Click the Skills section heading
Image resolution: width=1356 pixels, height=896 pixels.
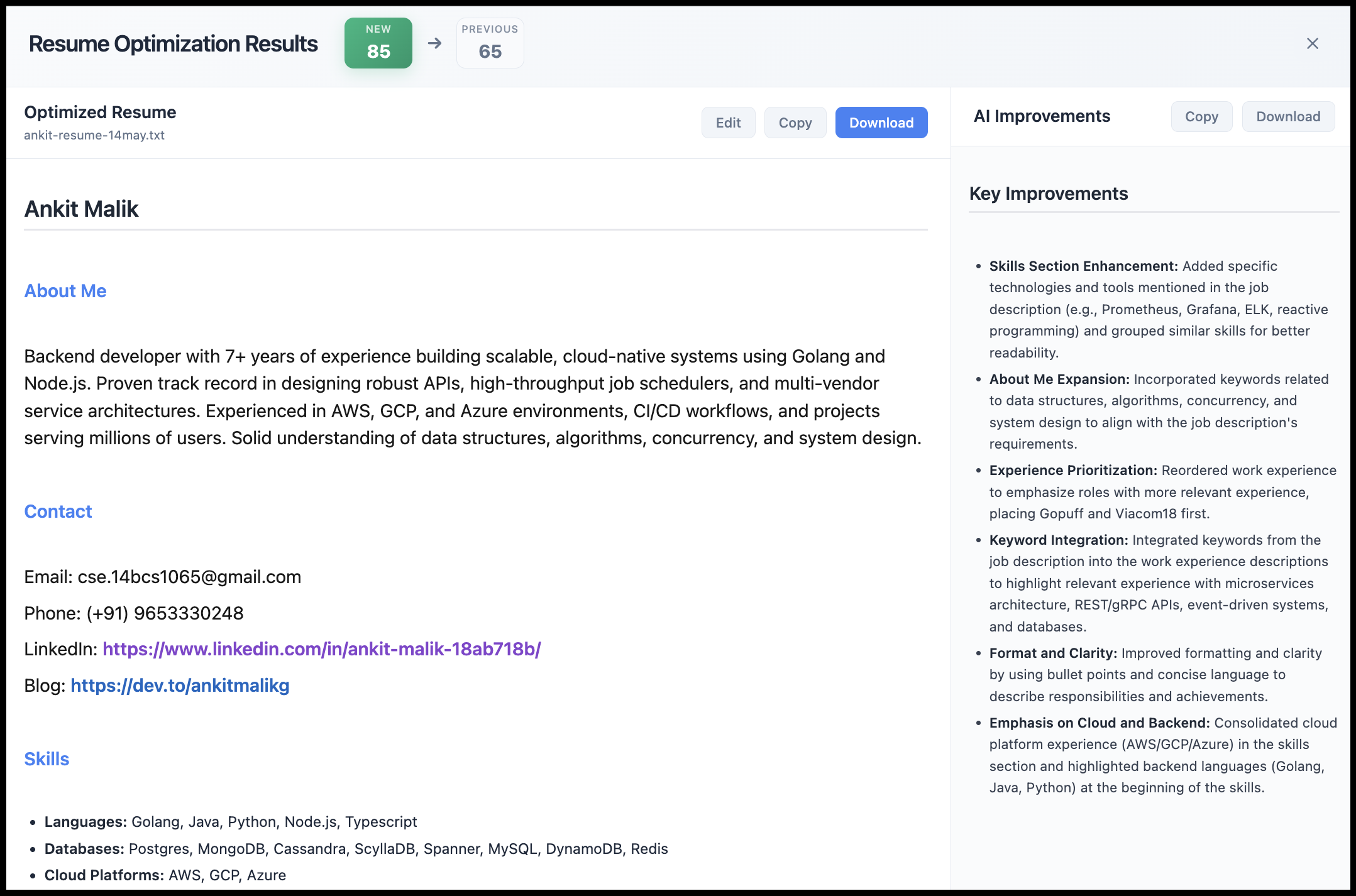coord(47,759)
